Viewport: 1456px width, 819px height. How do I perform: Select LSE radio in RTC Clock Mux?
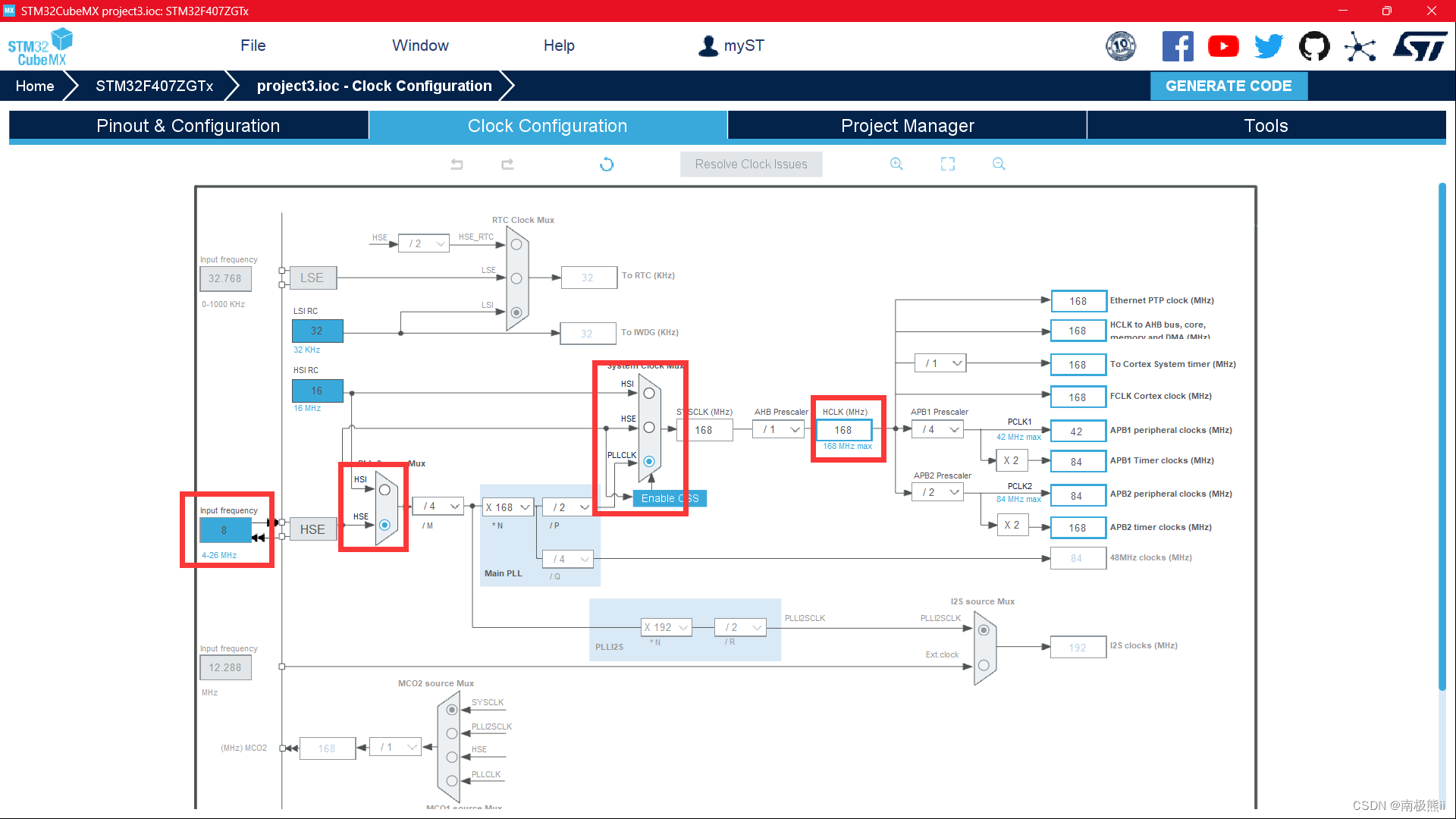(x=516, y=278)
